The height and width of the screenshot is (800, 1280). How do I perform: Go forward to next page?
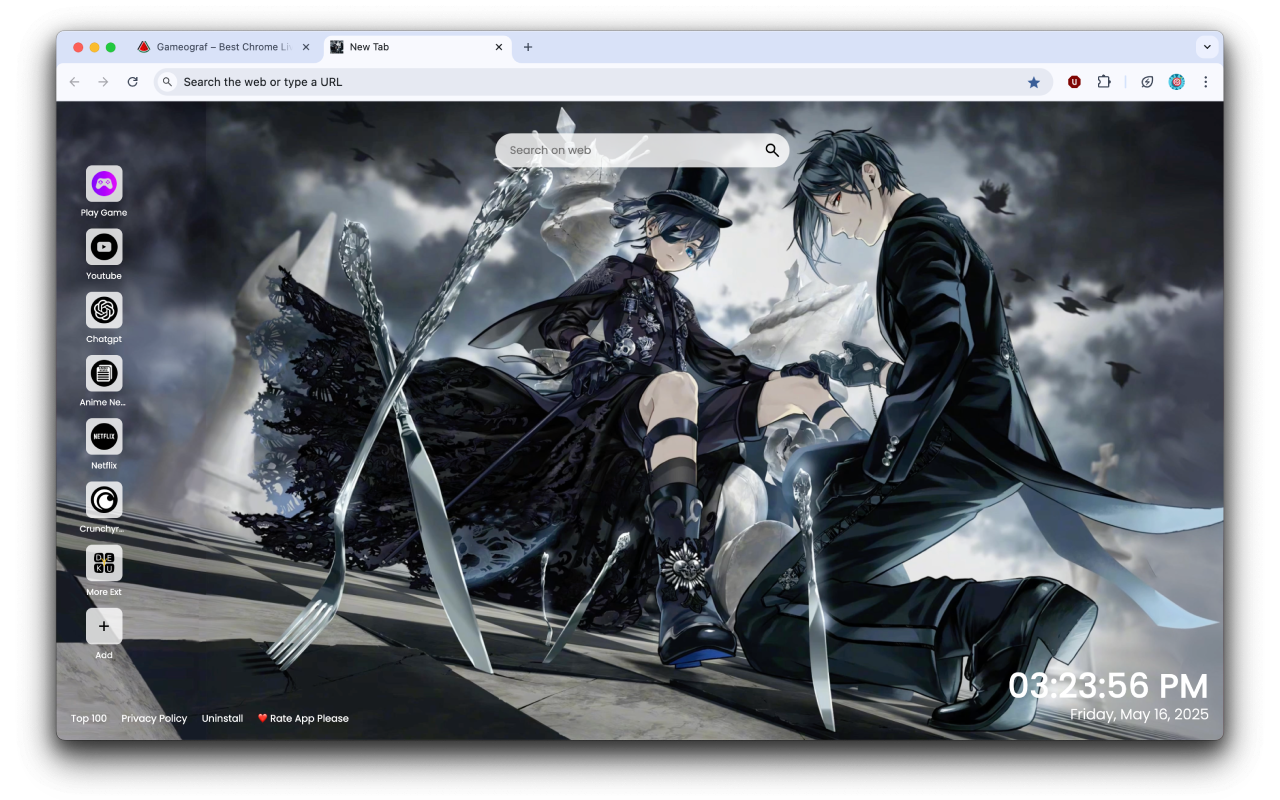[103, 82]
